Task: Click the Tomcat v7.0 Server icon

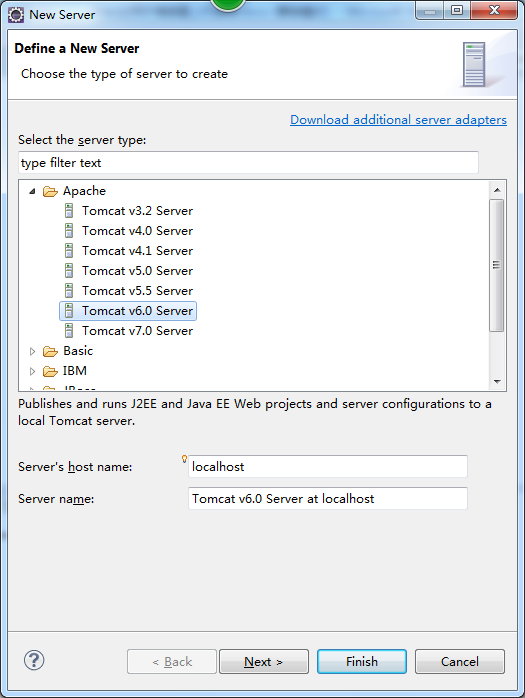Action: tap(69, 331)
